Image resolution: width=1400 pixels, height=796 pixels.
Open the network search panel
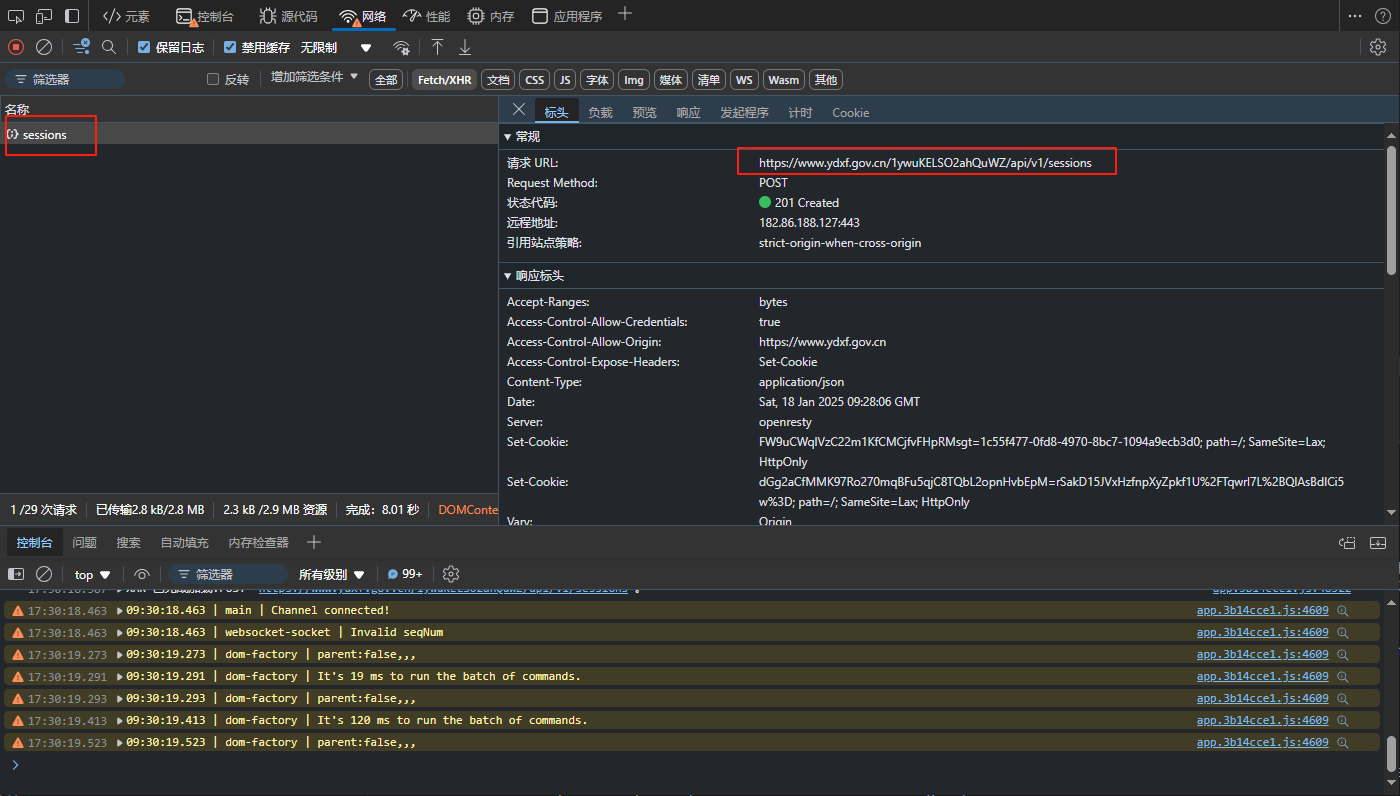[x=109, y=47]
